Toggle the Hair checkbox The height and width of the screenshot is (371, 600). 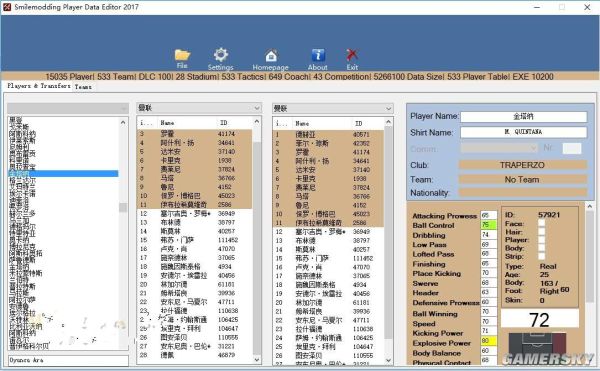tap(541, 232)
